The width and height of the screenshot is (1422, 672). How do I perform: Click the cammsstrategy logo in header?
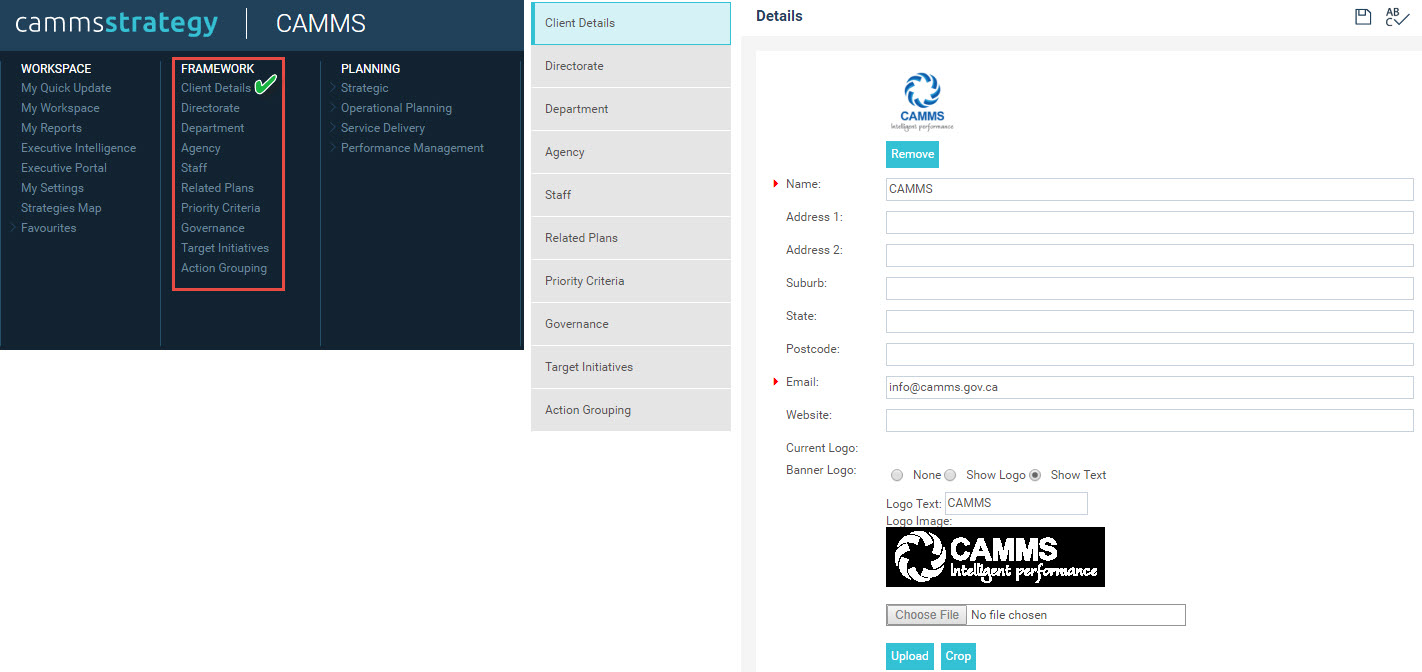click(116, 23)
